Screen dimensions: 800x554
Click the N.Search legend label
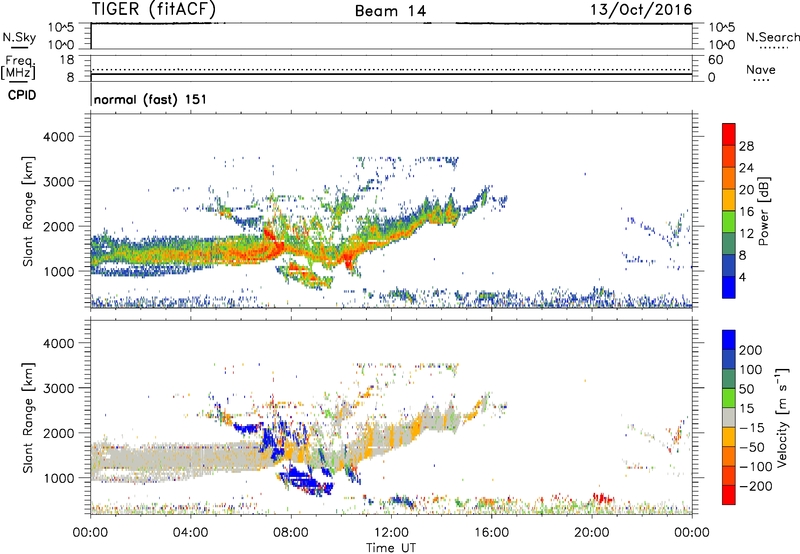772,37
